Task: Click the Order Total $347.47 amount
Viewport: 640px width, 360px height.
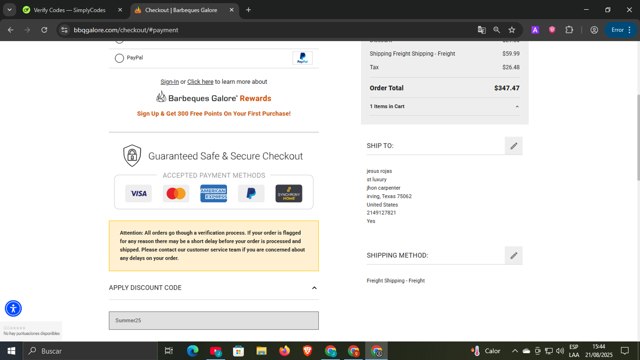Action: [507, 88]
